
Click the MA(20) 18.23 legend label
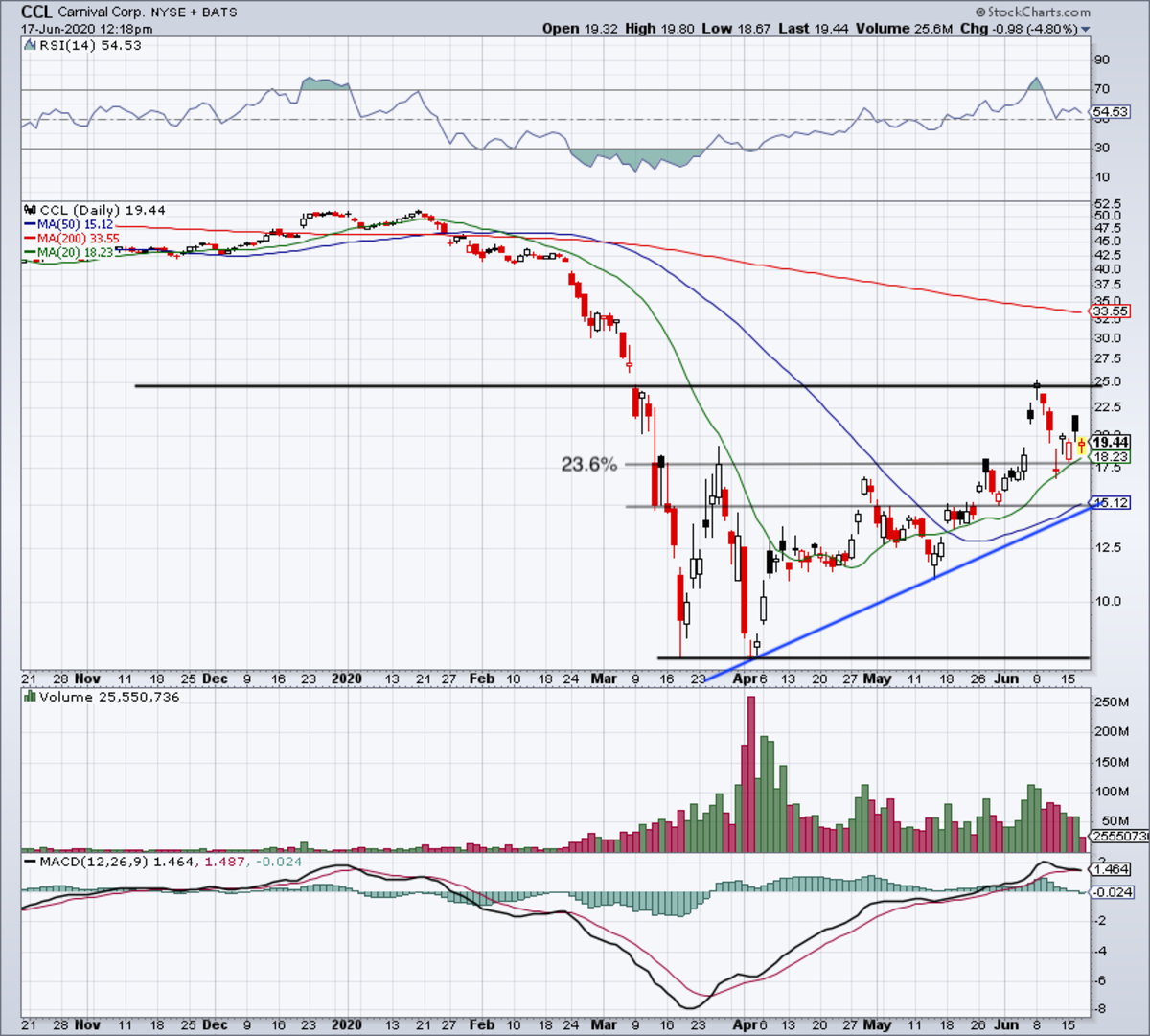[x=76, y=253]
